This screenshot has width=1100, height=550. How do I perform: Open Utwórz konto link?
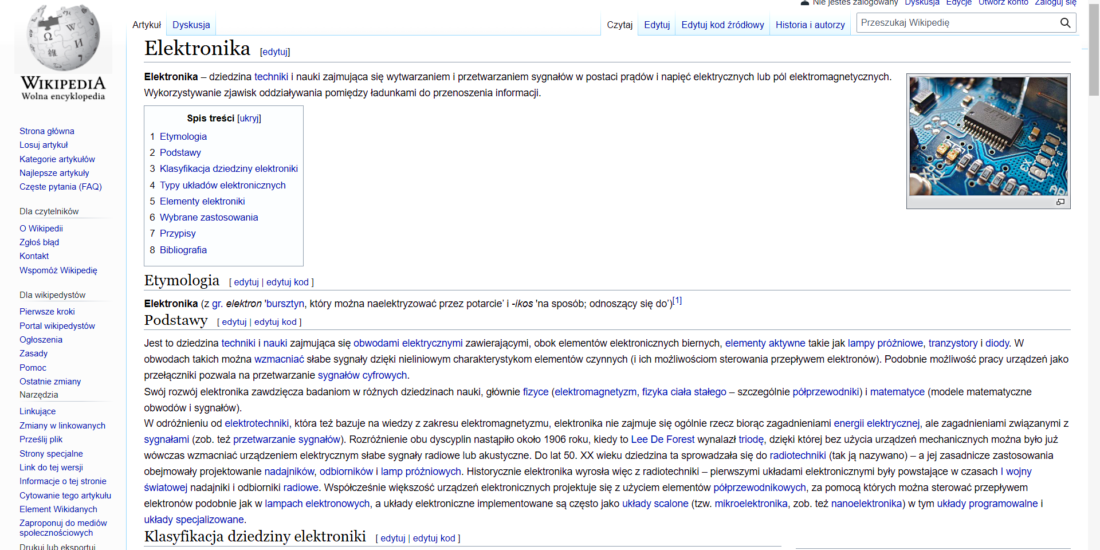pyautogui.click(x=1003, y=3)
